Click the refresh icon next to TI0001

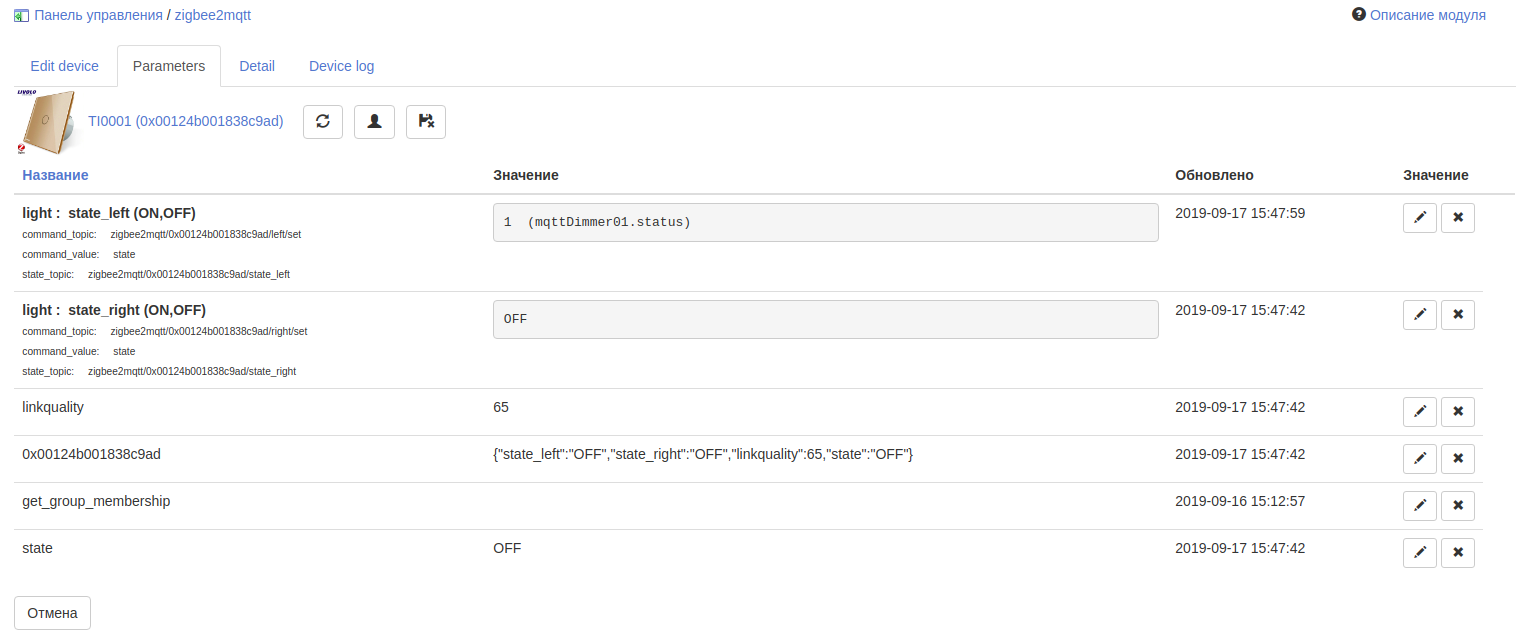point(323,121)
